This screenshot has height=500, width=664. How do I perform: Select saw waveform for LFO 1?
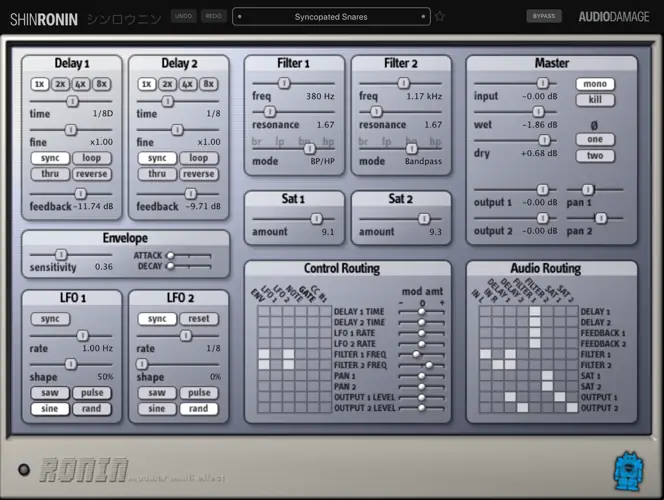[50, 393]
